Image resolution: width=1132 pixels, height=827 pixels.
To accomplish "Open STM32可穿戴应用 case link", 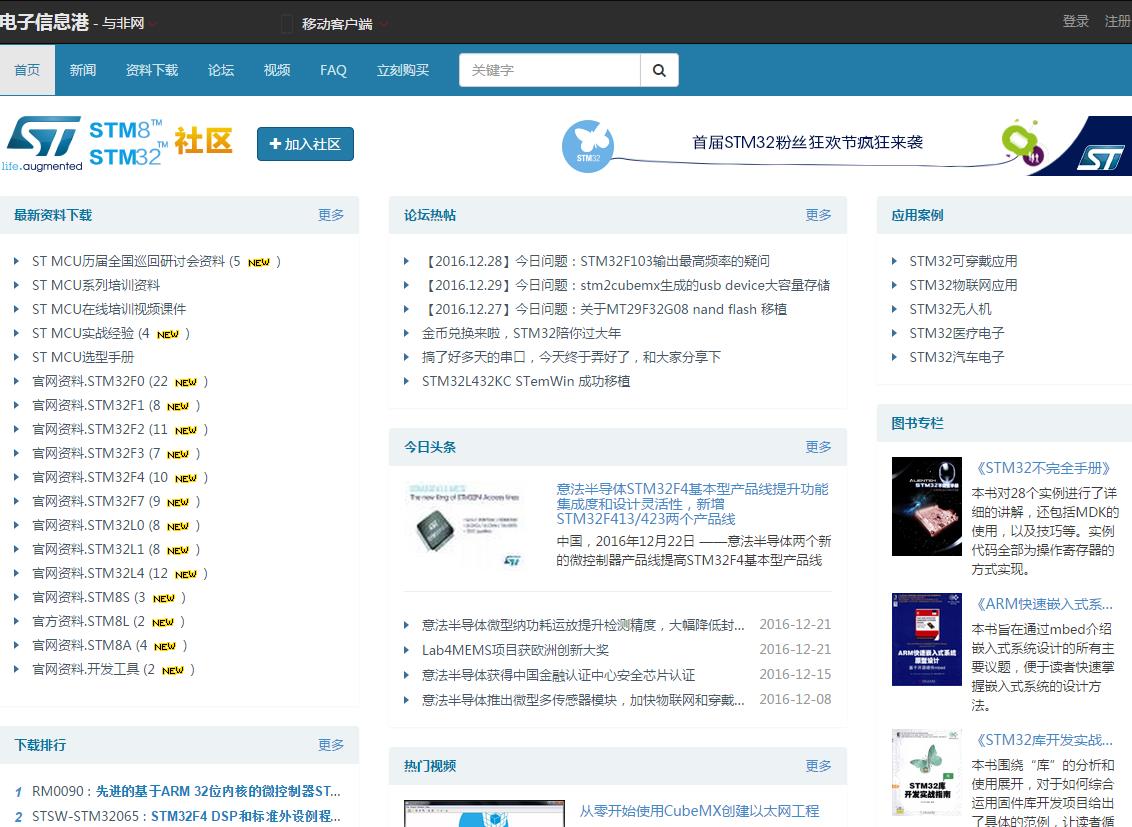I will (963, 261).
